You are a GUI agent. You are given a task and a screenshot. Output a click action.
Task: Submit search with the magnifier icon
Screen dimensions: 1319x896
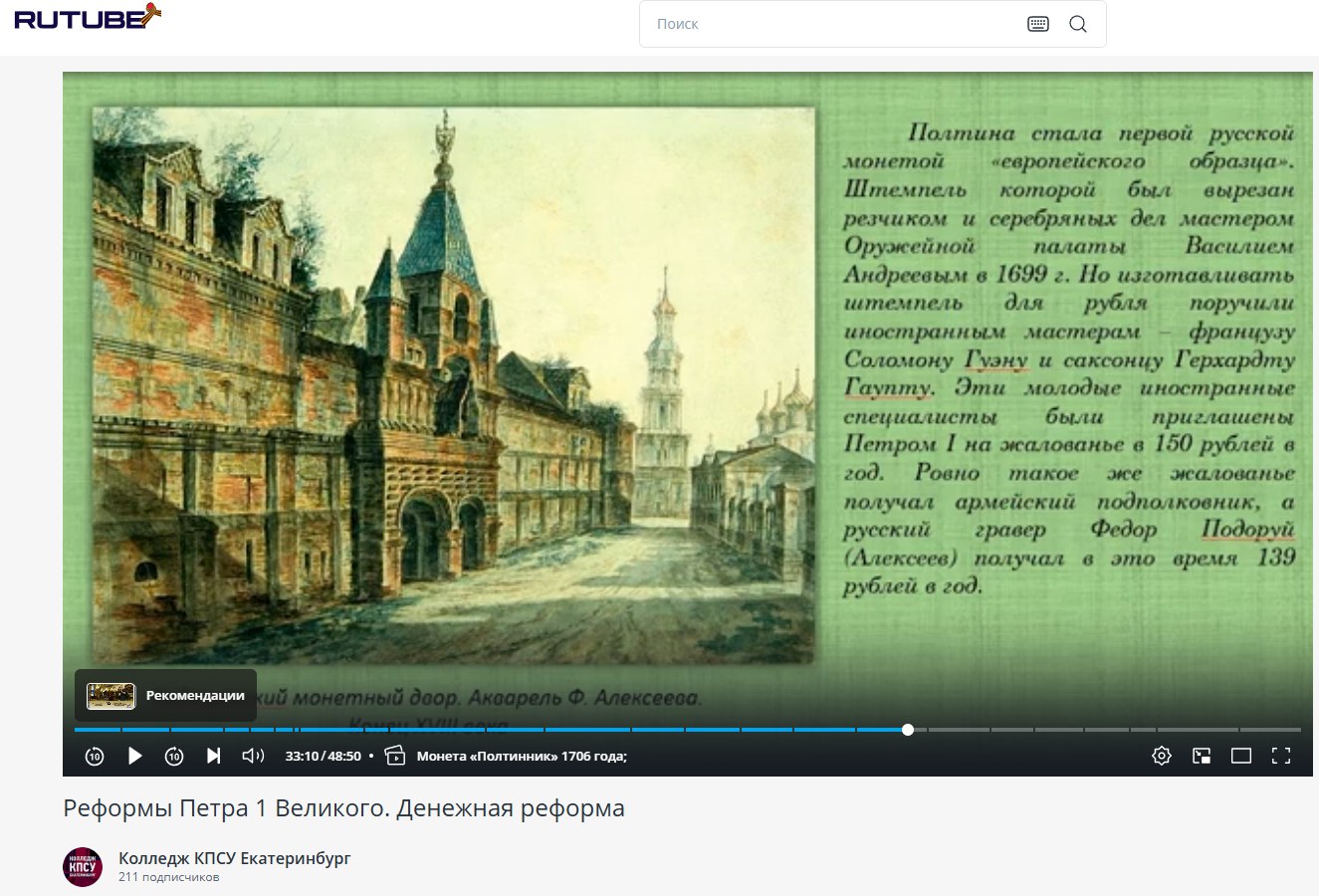[1078, 24]
